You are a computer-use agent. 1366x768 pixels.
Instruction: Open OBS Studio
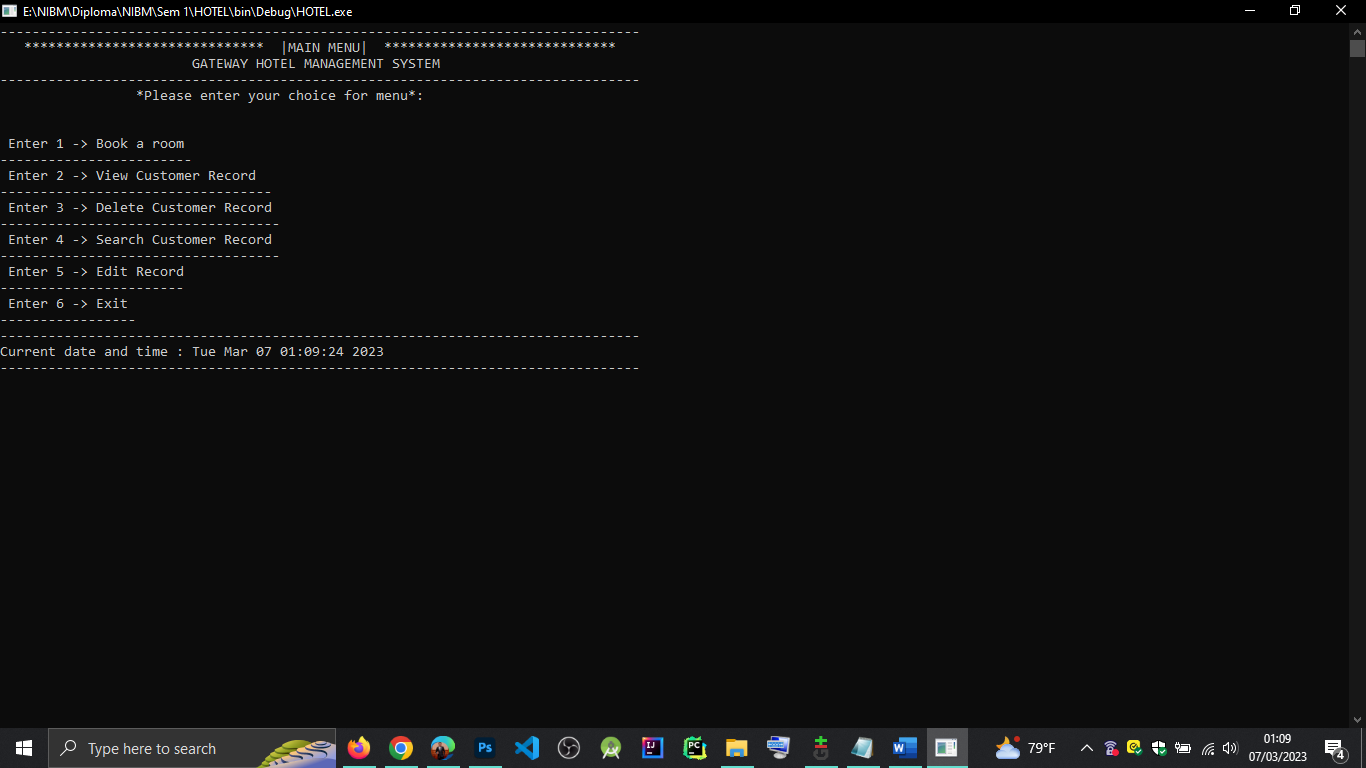569,748
